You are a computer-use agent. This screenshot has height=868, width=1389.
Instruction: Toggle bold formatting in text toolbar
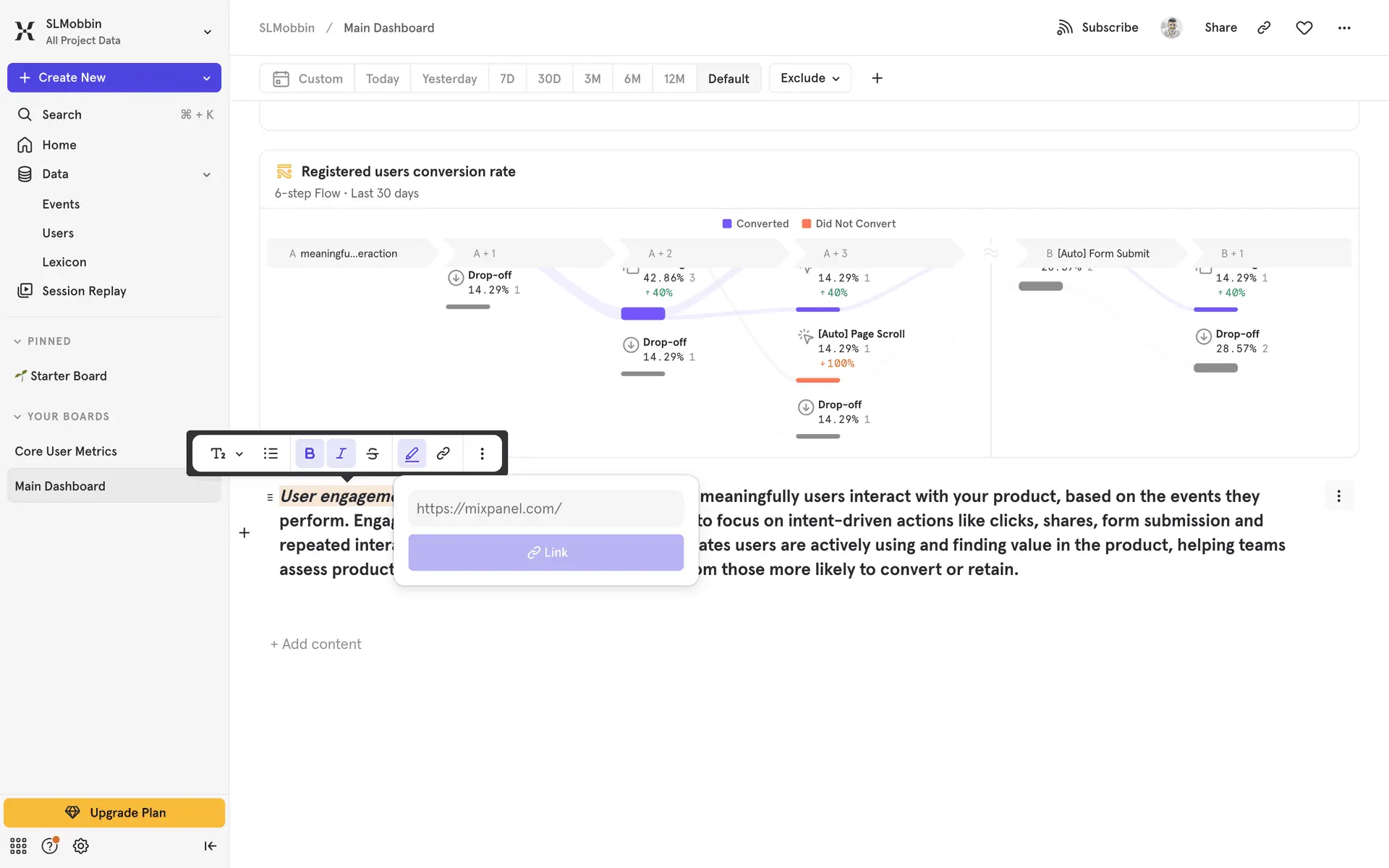[x=310, y=454]
